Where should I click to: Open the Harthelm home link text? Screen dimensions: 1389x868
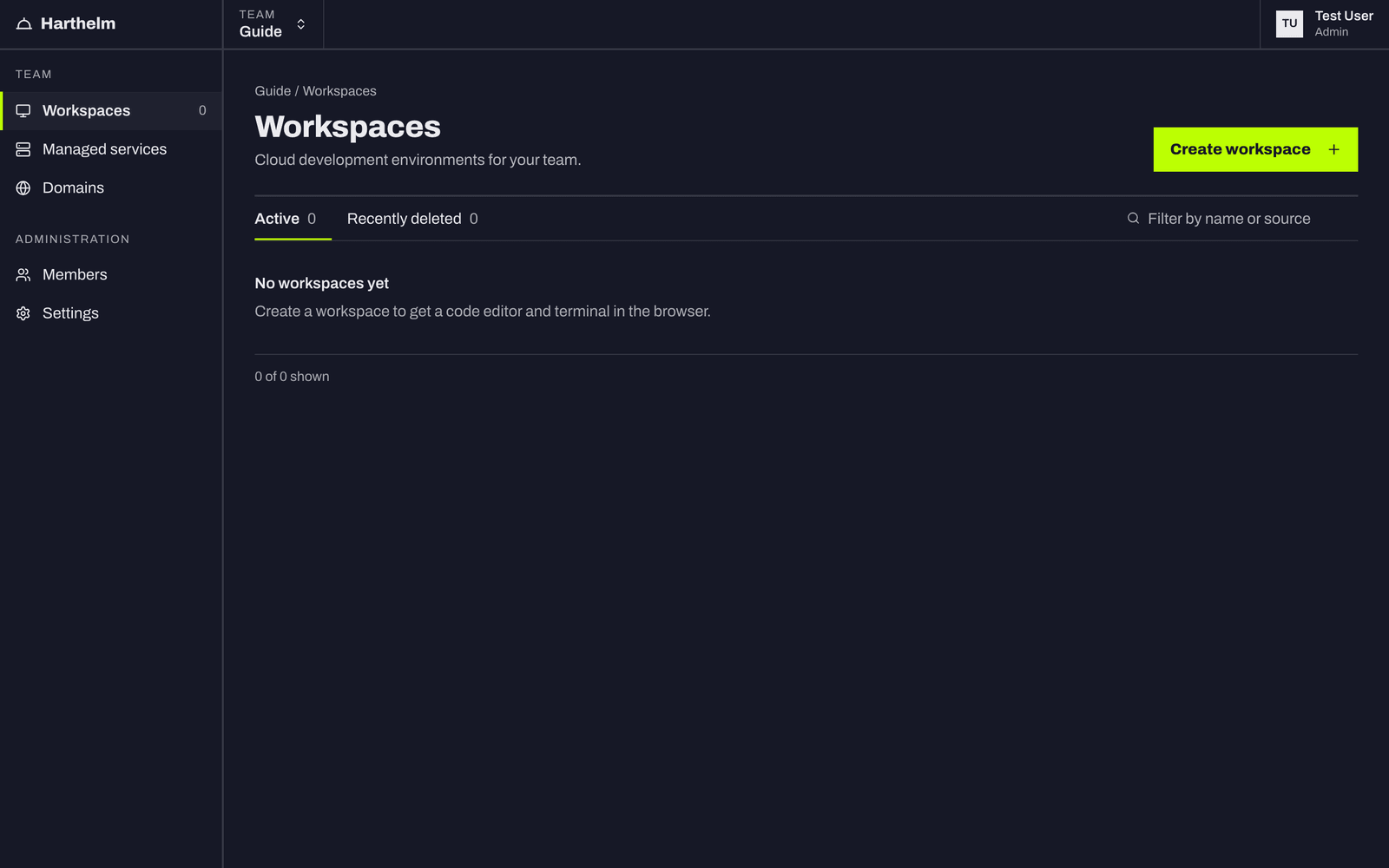(78, 23)
